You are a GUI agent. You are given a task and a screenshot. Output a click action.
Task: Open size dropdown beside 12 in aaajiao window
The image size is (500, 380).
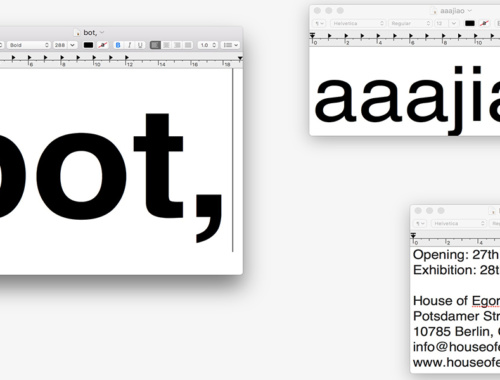tap(454, 23)
